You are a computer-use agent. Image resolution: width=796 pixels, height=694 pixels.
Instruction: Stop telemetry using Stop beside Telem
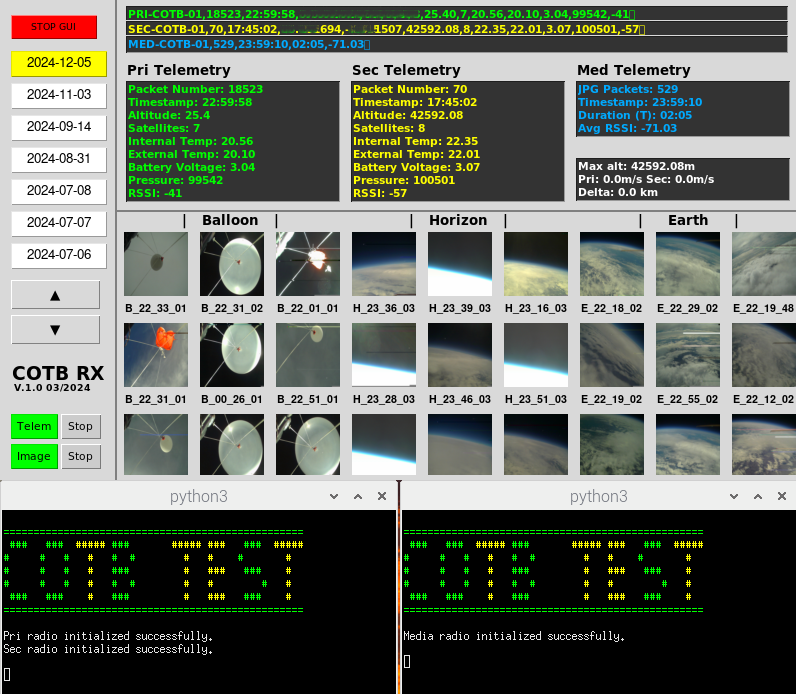[81, 426]
